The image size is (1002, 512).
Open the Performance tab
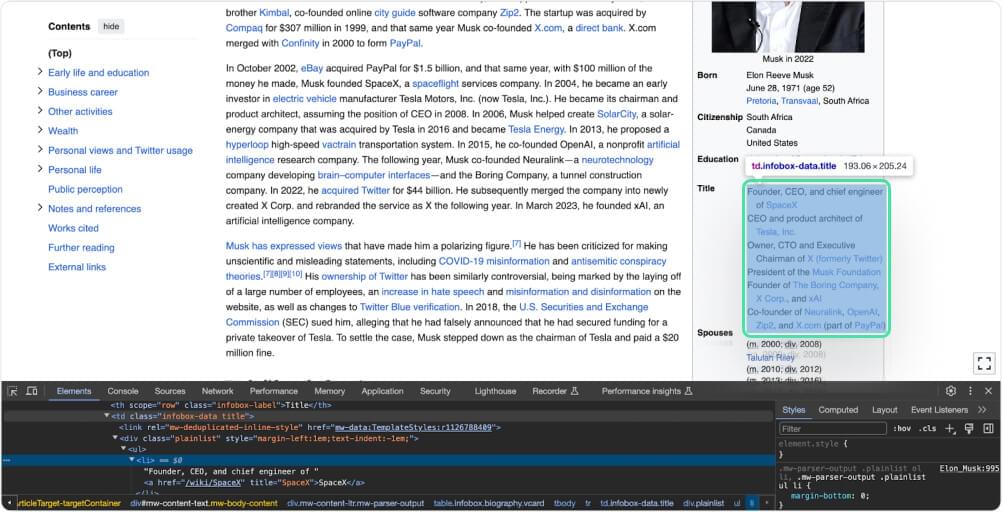pyautogui.click(x=274, y=391)
